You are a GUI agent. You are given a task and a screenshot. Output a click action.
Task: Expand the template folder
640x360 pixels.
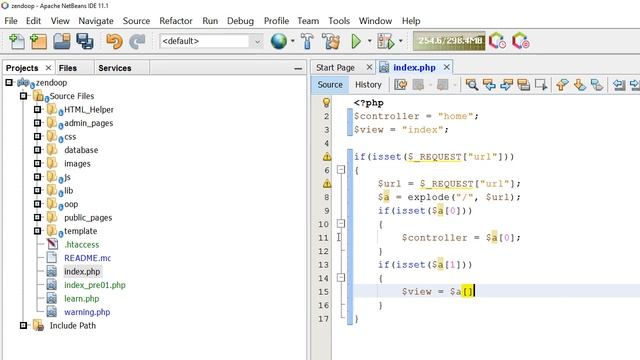click(x=37, y=231)
